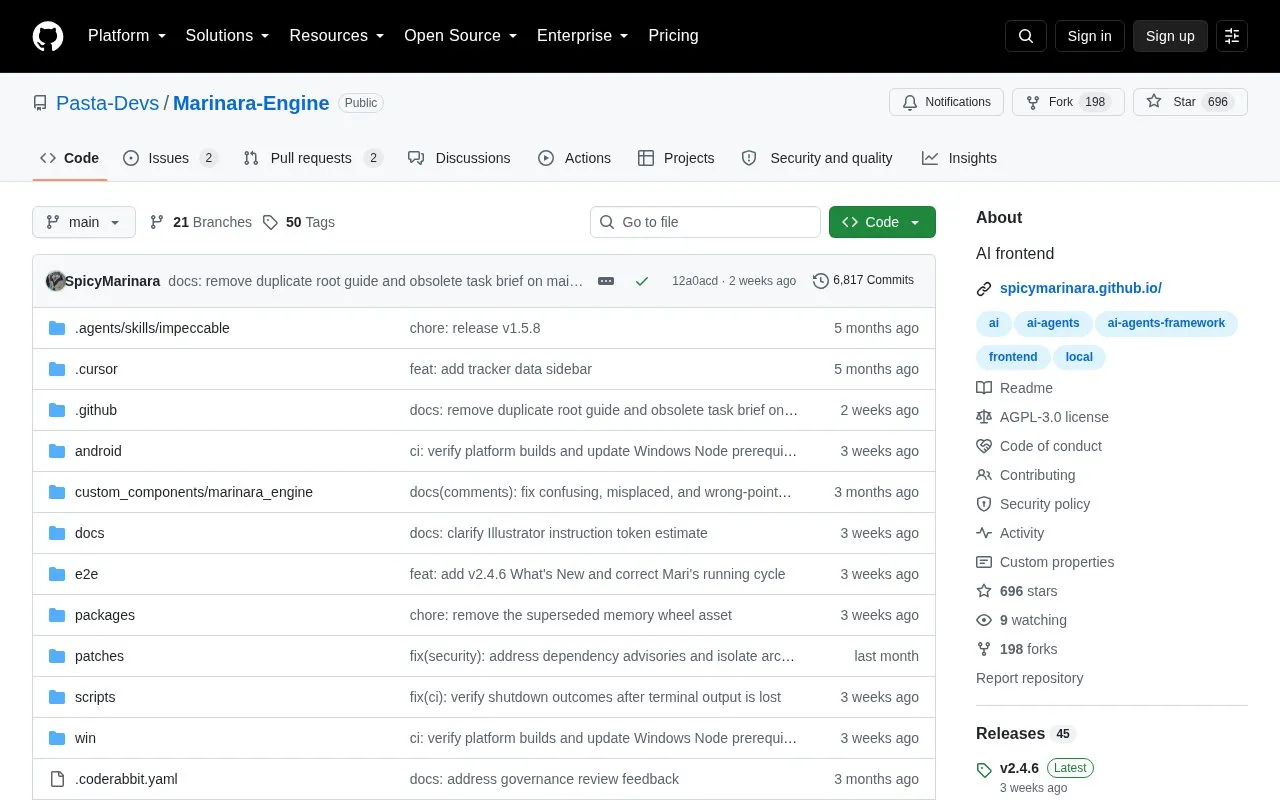1280x800 pixels.
Task: Go to the GitHub homepage logo
Action: [x=48, y=36]
